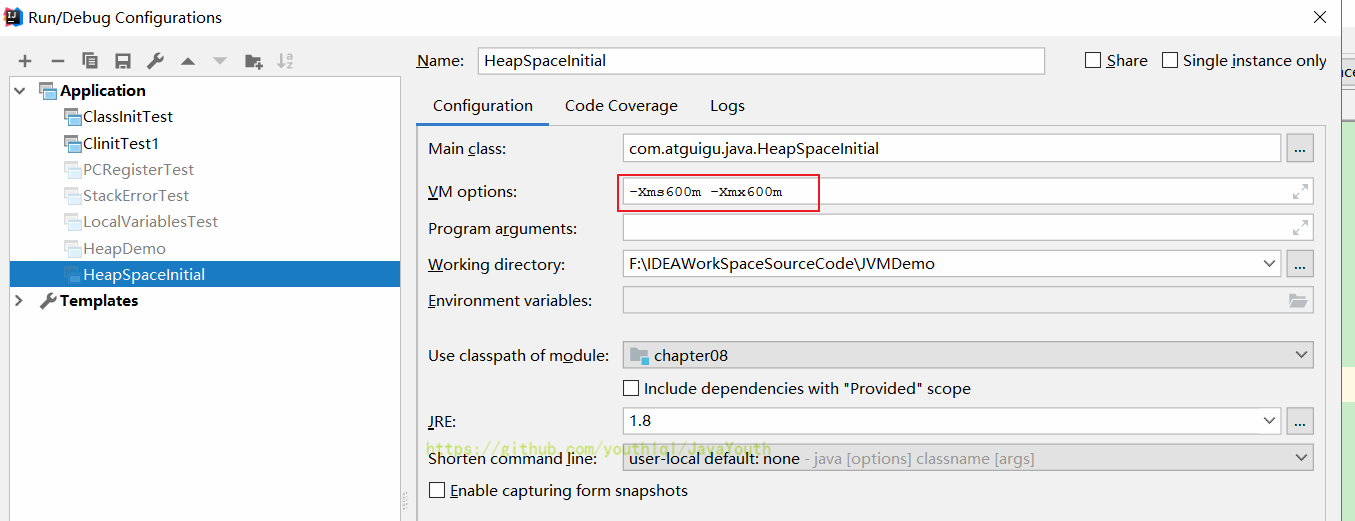The height and width of the screenshot is (521, 1355).
Task: Open Edit Defaults wrench icon
Action: [155, 61]
